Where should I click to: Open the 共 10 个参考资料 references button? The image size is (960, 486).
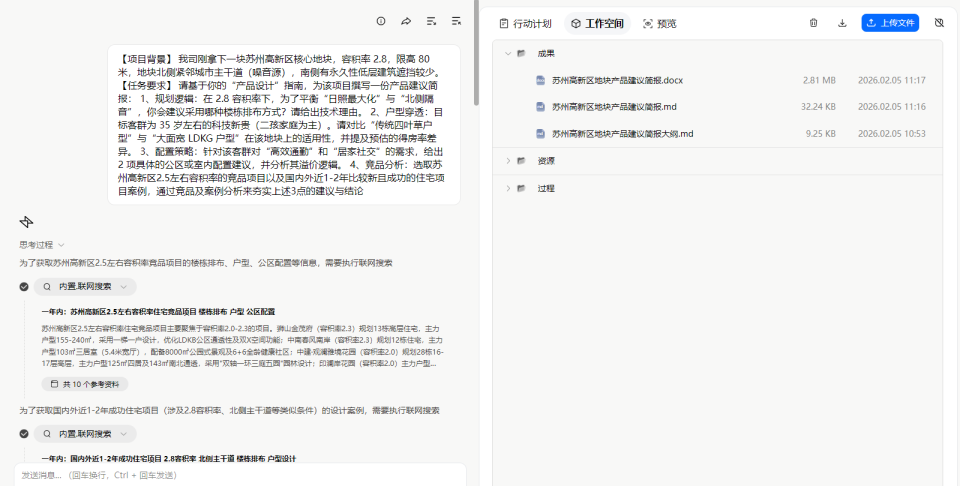[85, 384]
